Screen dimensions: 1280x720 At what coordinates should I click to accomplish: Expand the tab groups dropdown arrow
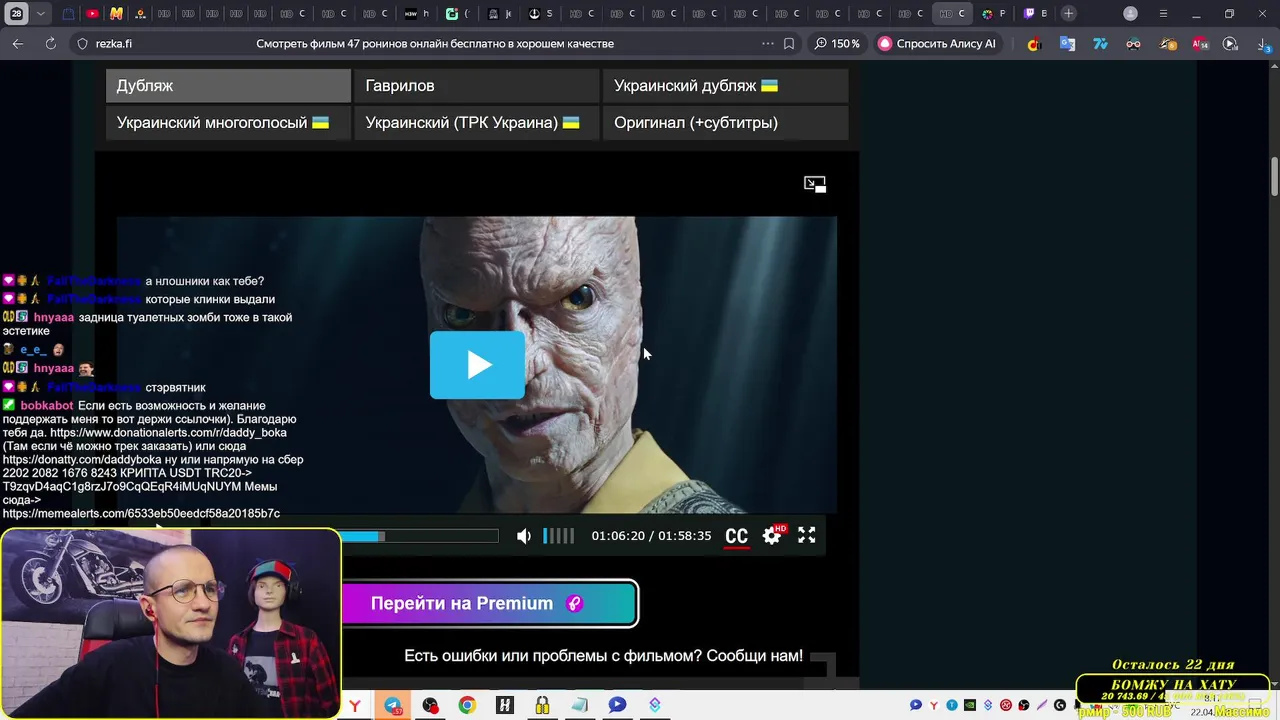pos(41,14)
